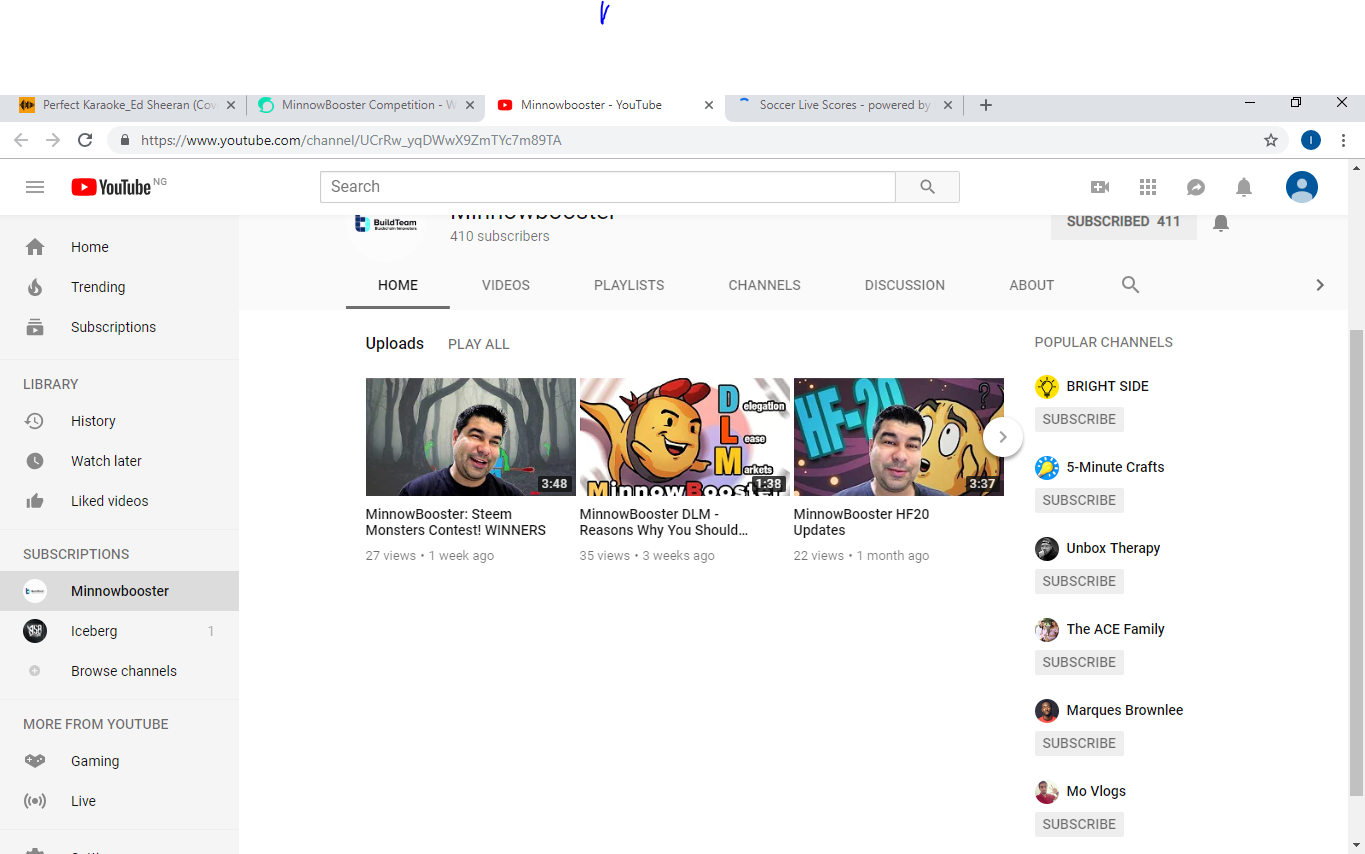Screen dimensions: 1365x854
Task: Reload page with browser refresh icon
Action: coord(85,140)
